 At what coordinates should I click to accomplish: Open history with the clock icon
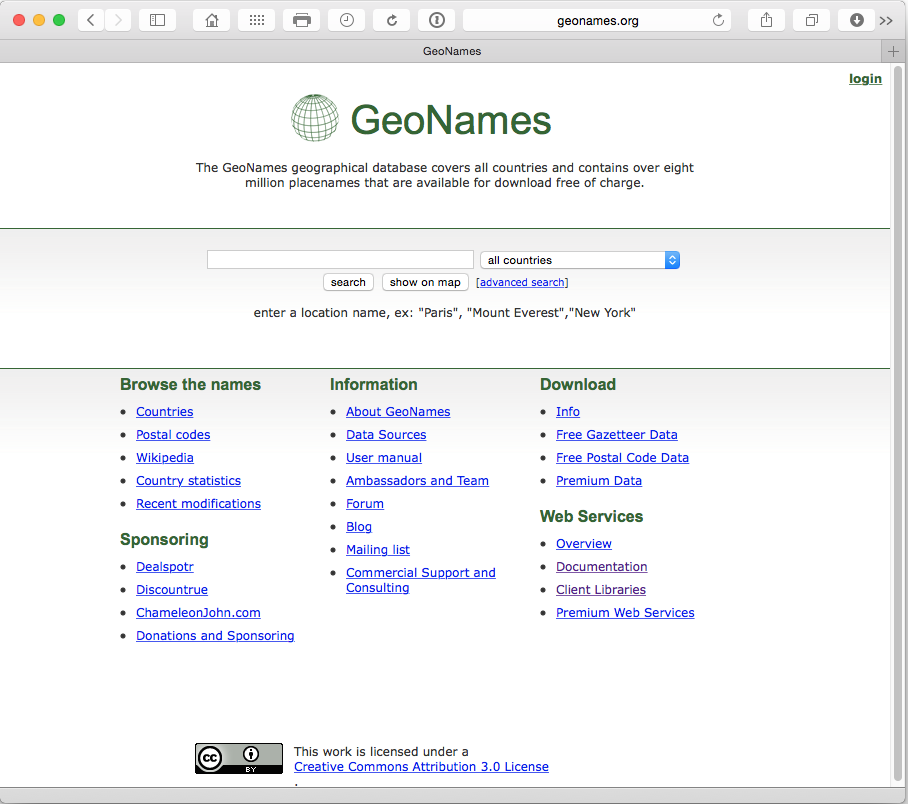click(x=346, y=20)
